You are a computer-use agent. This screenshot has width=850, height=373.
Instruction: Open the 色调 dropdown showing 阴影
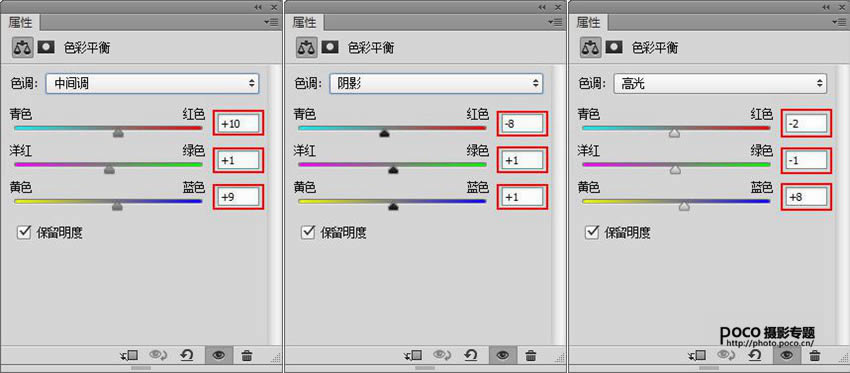click(x=436, y=83)
